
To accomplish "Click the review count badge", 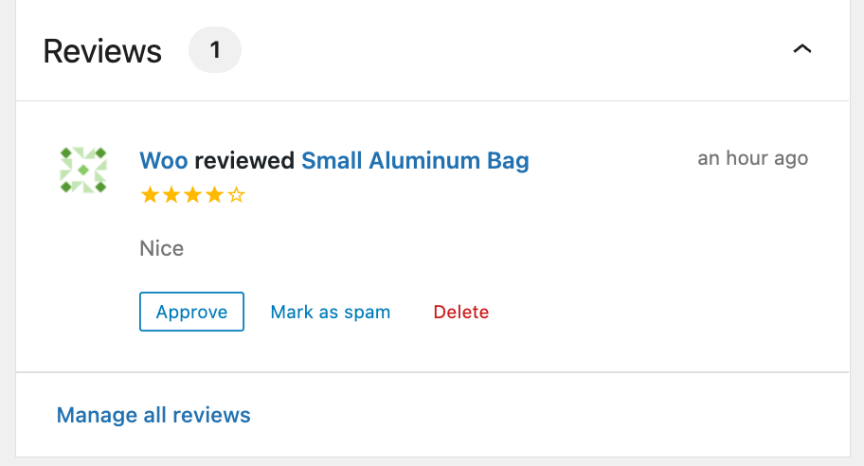I will click(214, 50).
